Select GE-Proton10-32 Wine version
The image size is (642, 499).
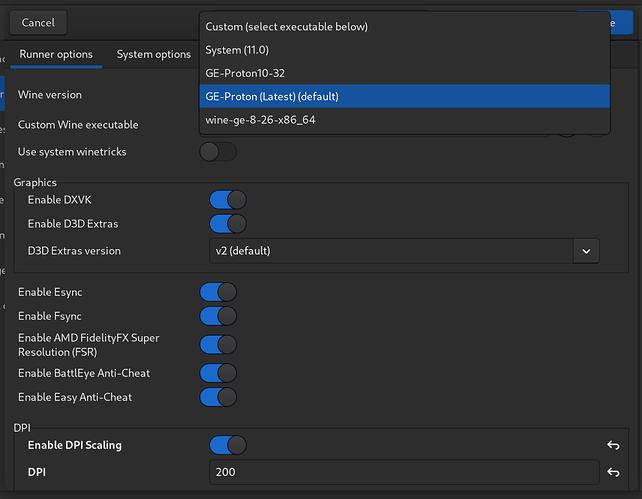pos(404,73)
